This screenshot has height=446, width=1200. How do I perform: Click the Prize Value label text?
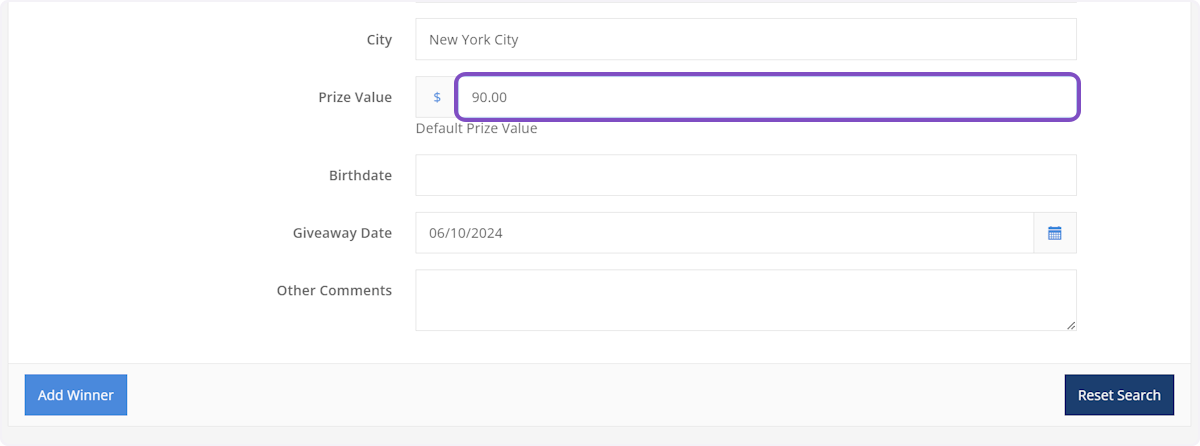tap(355, 97)
